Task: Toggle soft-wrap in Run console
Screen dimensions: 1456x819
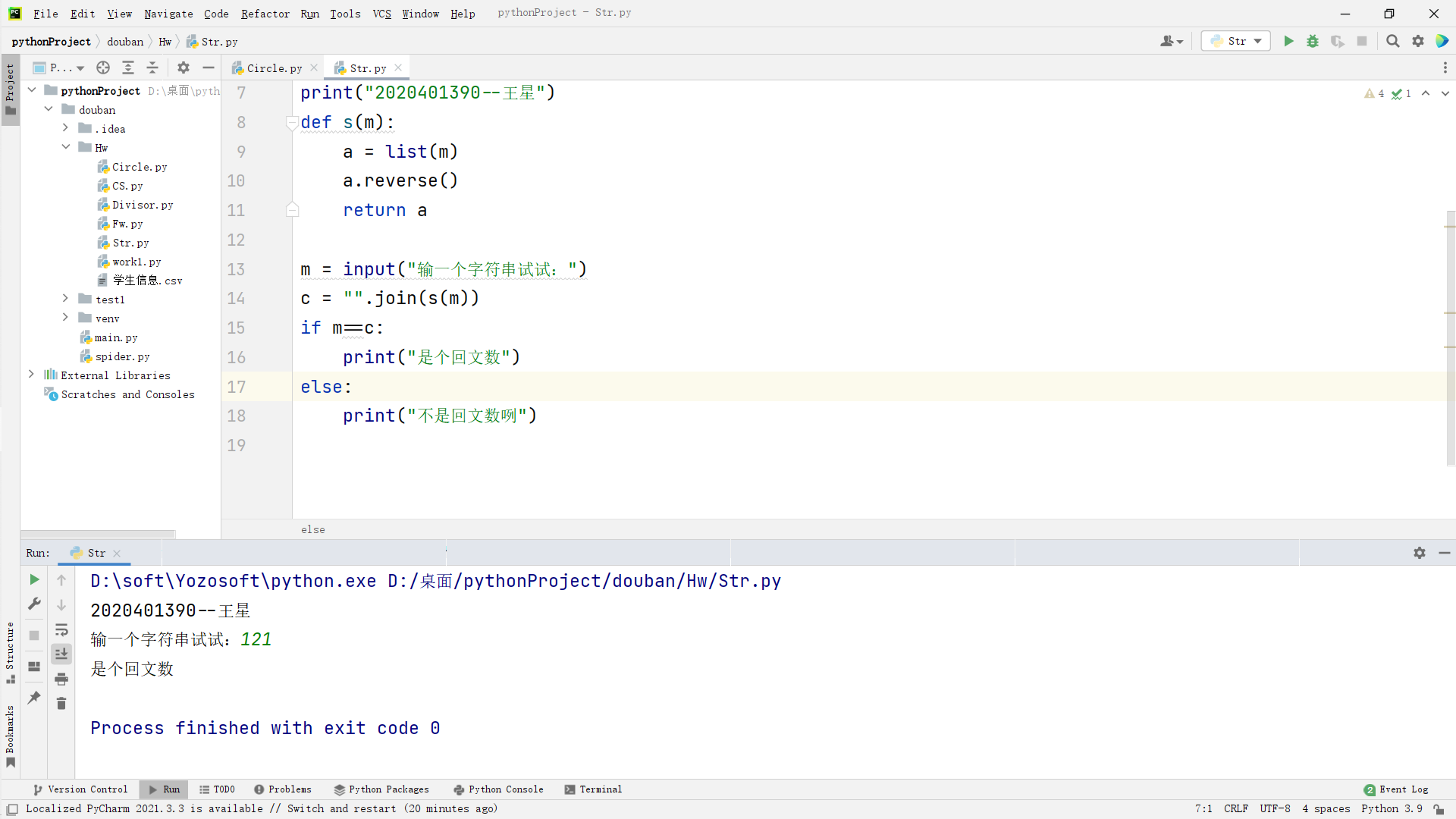Action: [x=61, y=629]
